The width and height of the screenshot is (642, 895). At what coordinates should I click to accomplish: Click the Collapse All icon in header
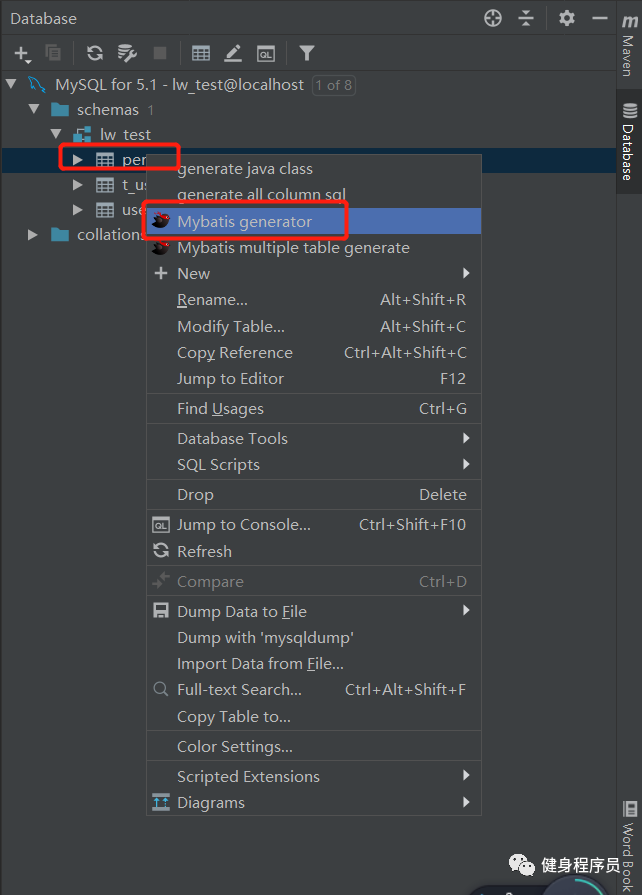tap(526, 18)
